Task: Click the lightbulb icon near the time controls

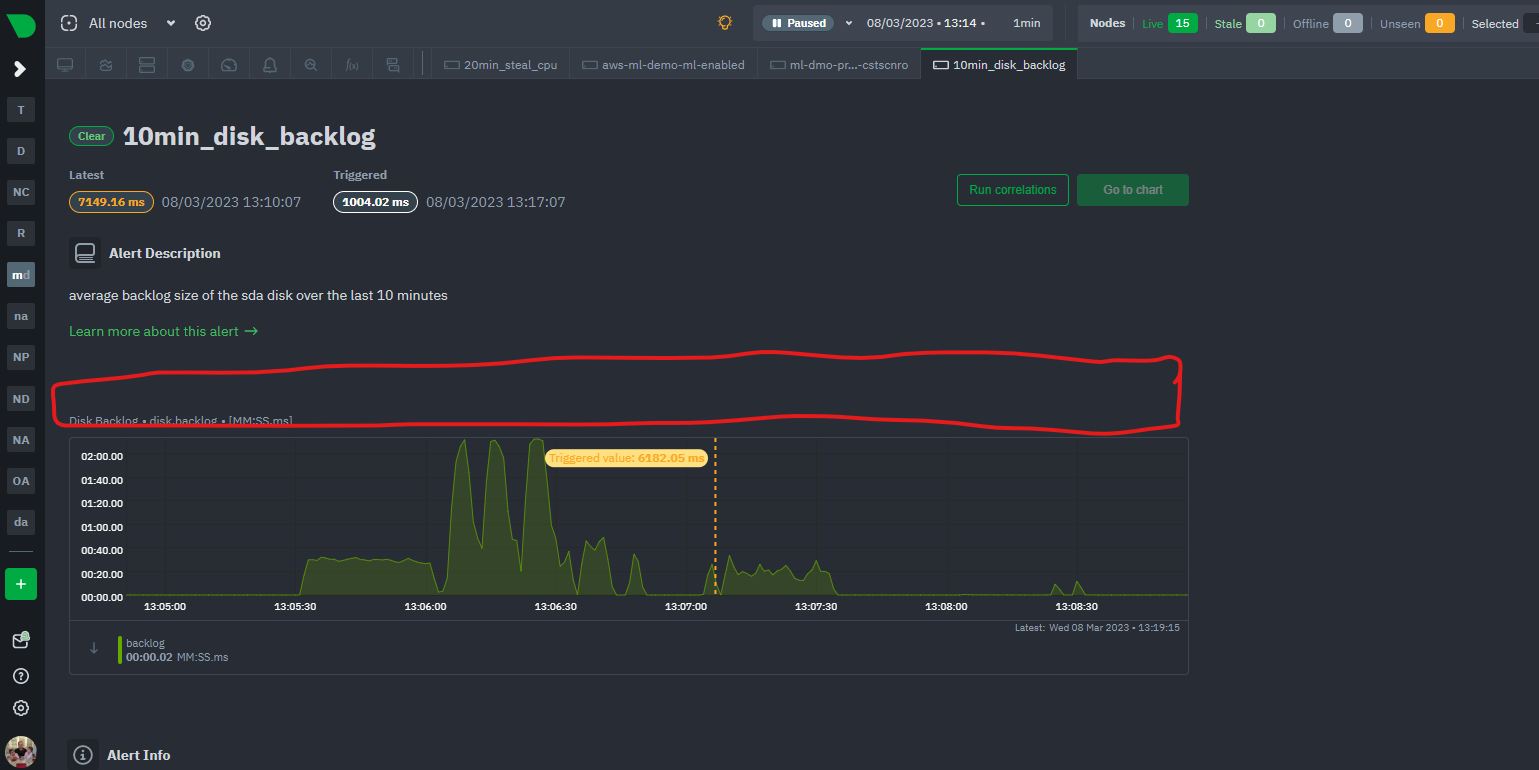Action: pyautogui.click(x=724, y=21)
